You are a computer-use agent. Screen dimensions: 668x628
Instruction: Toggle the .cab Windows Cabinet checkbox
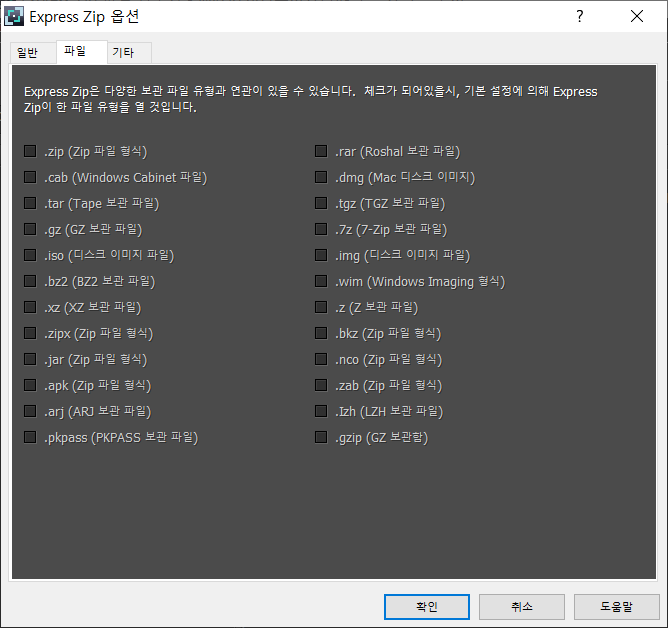(x=30, y=177)
